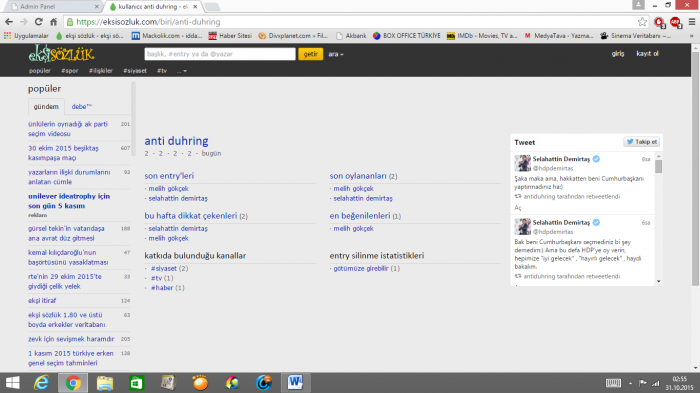Open browser home page icon
The height and width of the screenshot is (393, 700).
pyautogui.click(x=53, y=21)
